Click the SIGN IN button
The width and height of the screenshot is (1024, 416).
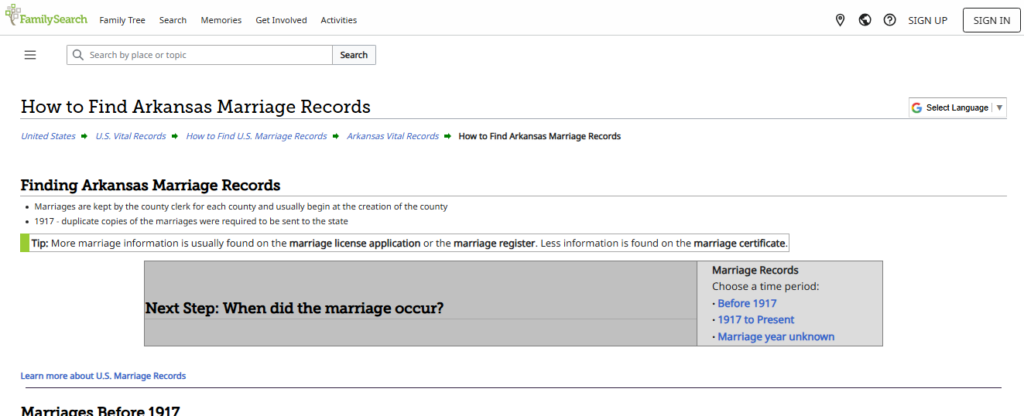tap(991, 20)
